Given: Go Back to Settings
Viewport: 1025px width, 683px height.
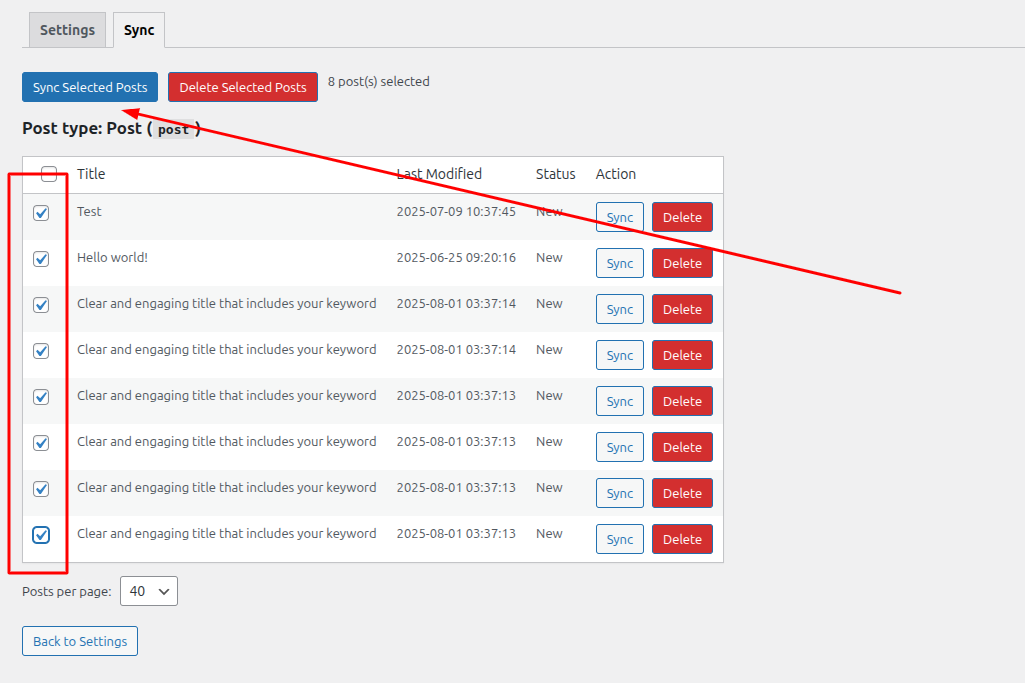Looking at the screenshot, I should [x=80, y=641].
